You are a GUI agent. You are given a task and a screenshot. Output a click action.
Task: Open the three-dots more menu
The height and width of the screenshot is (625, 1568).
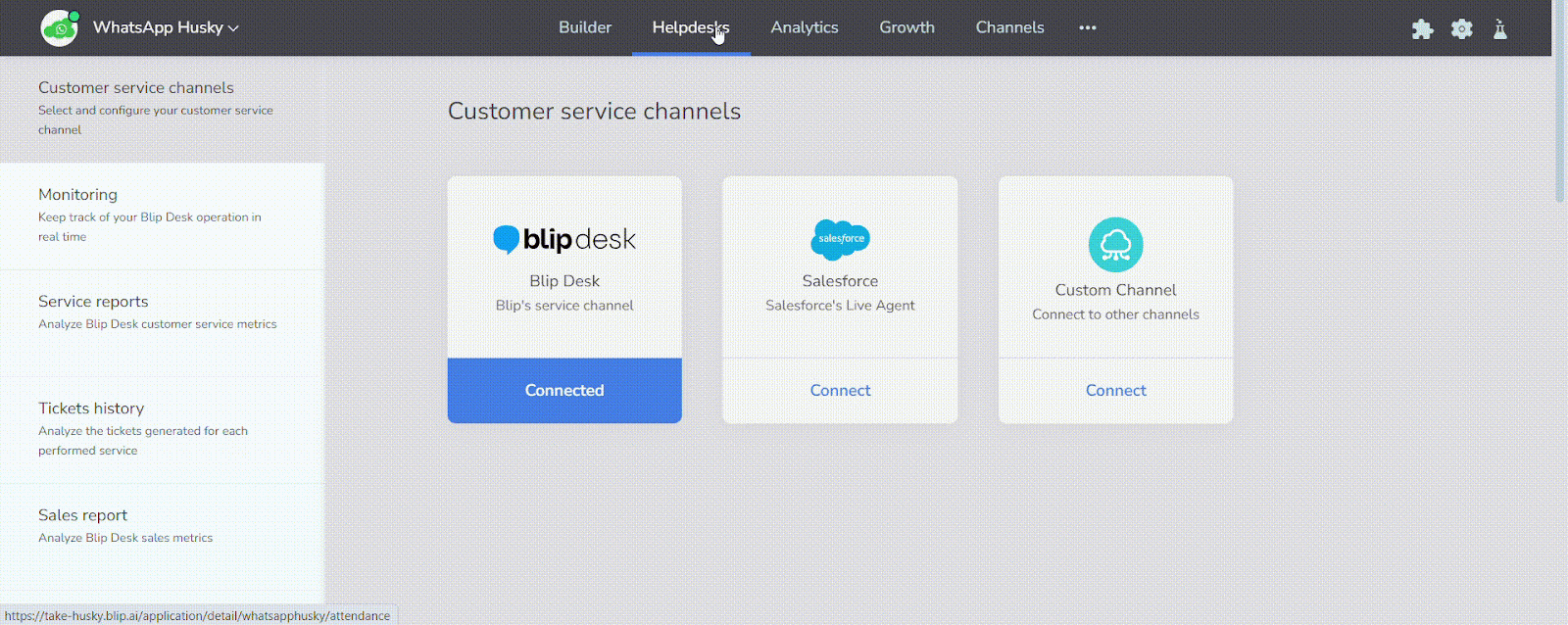[1088, 27]
